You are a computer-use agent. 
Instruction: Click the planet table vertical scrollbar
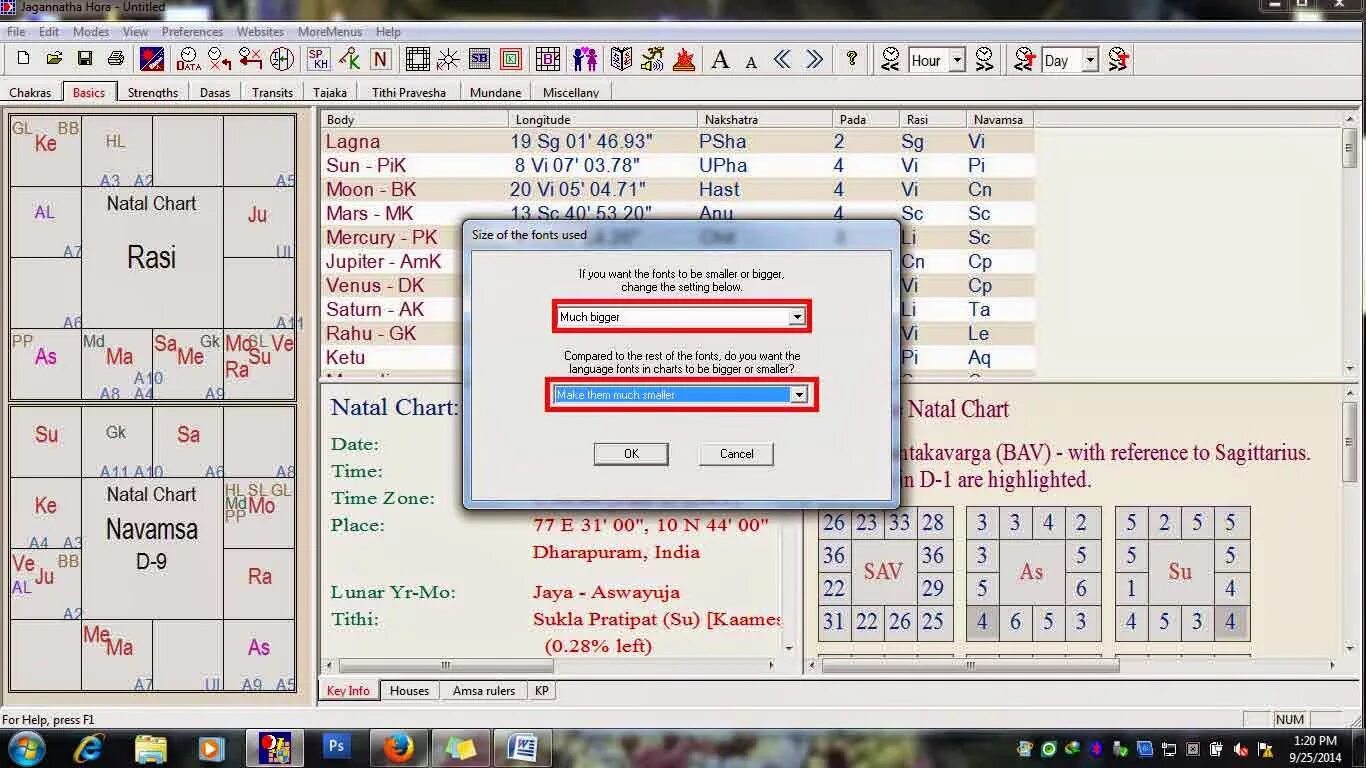pos(1350,245)
